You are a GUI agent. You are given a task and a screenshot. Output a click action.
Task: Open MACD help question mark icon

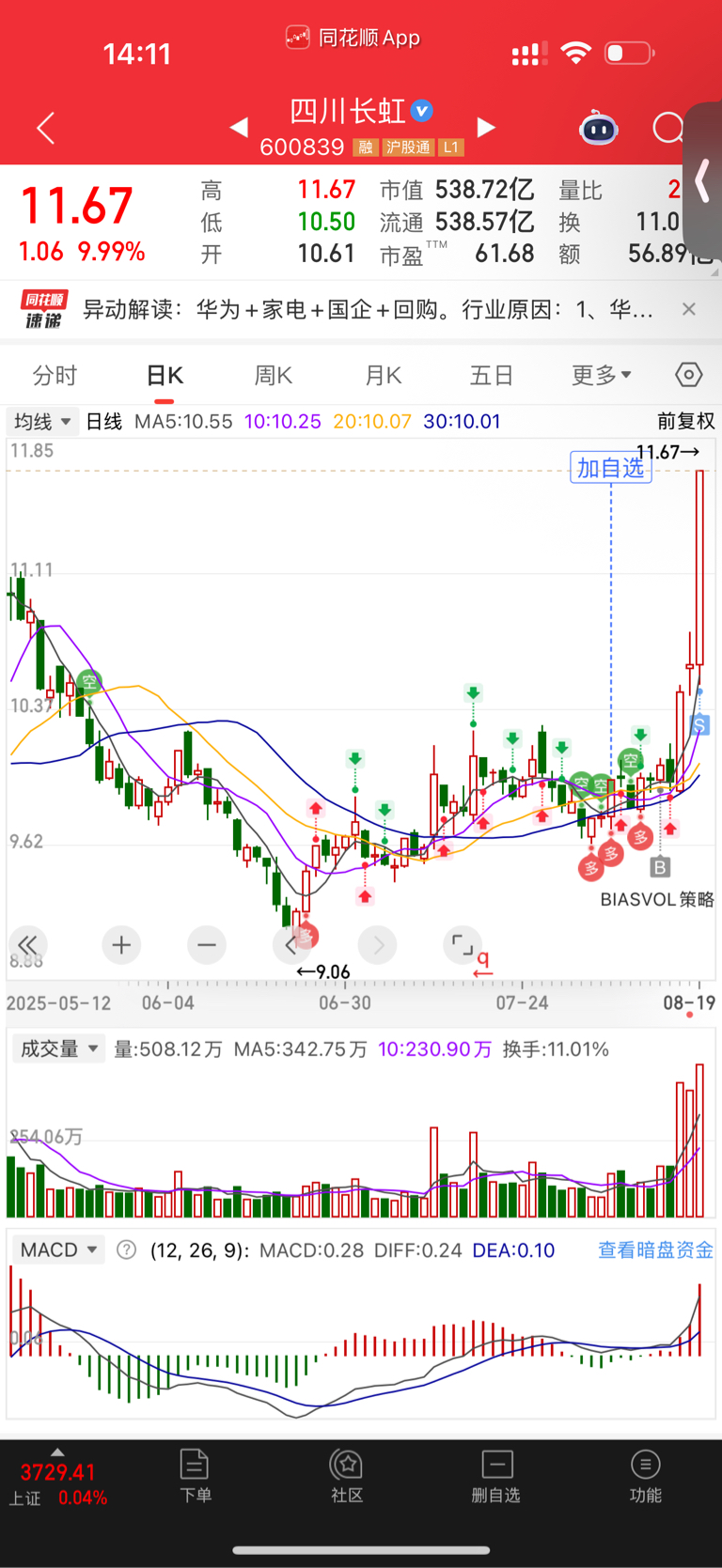point(126,1250)
